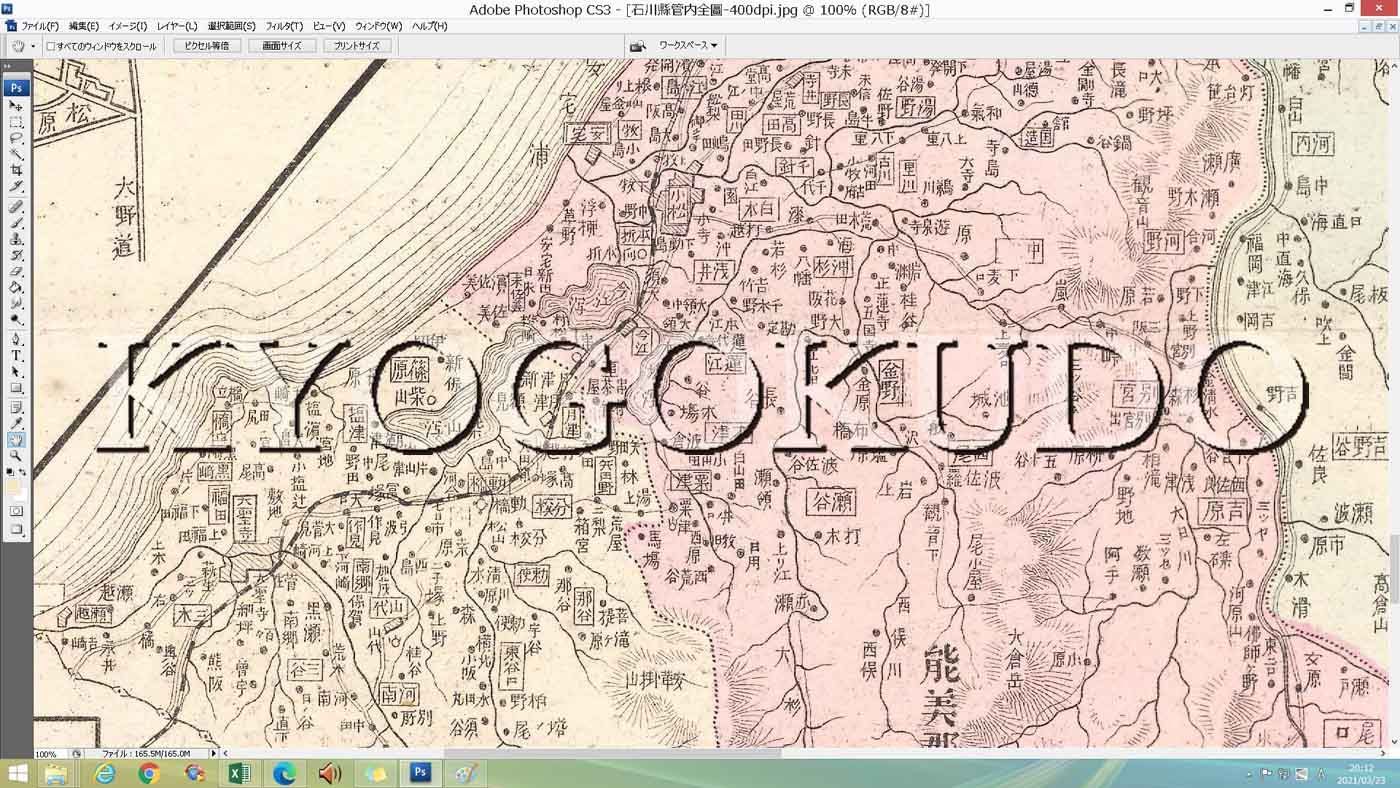Select the Crop tool

[x=16, y=171]
